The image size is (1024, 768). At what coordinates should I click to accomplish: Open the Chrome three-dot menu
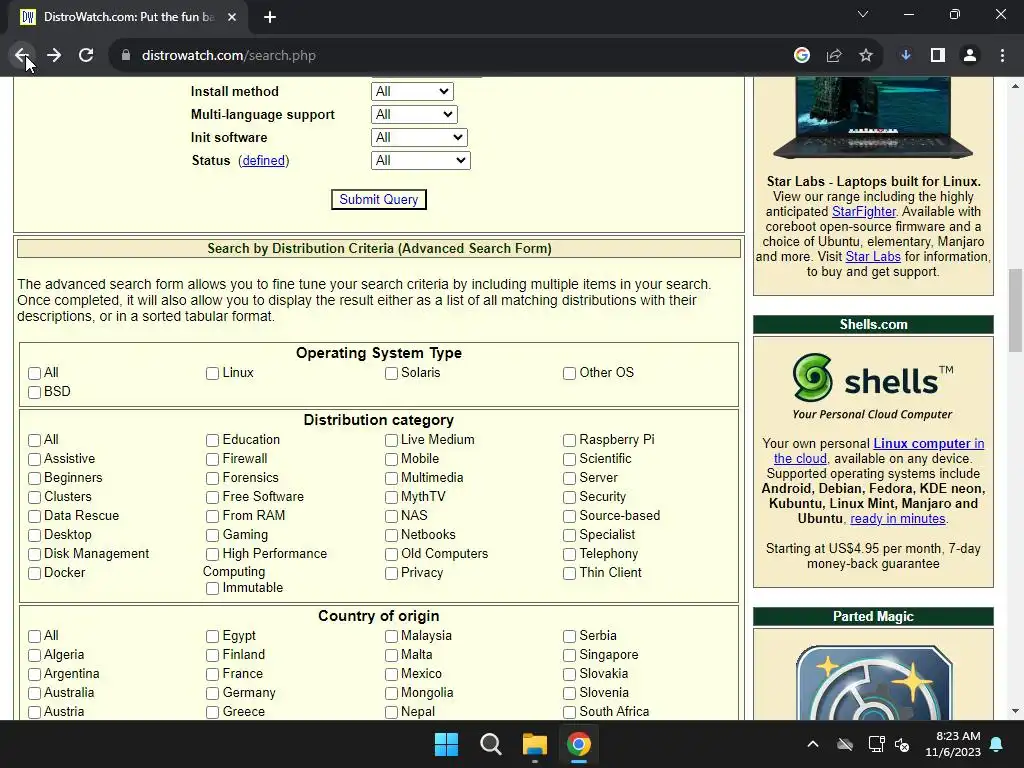tap(1002, 56)
